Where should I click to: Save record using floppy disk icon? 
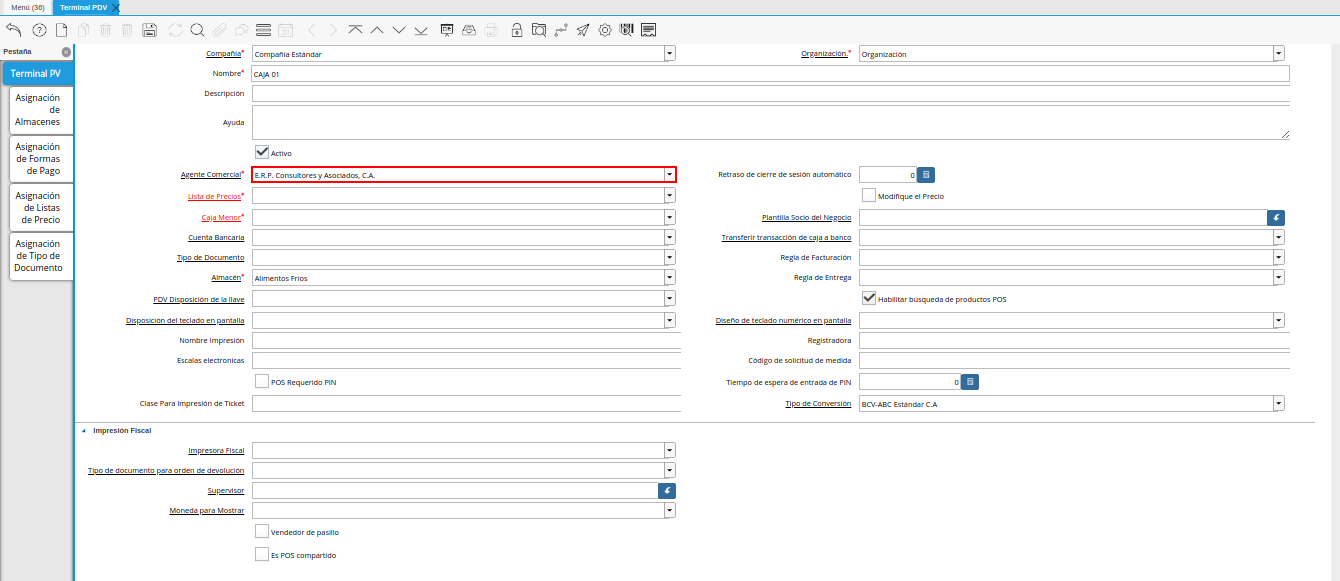click(149, 30)
